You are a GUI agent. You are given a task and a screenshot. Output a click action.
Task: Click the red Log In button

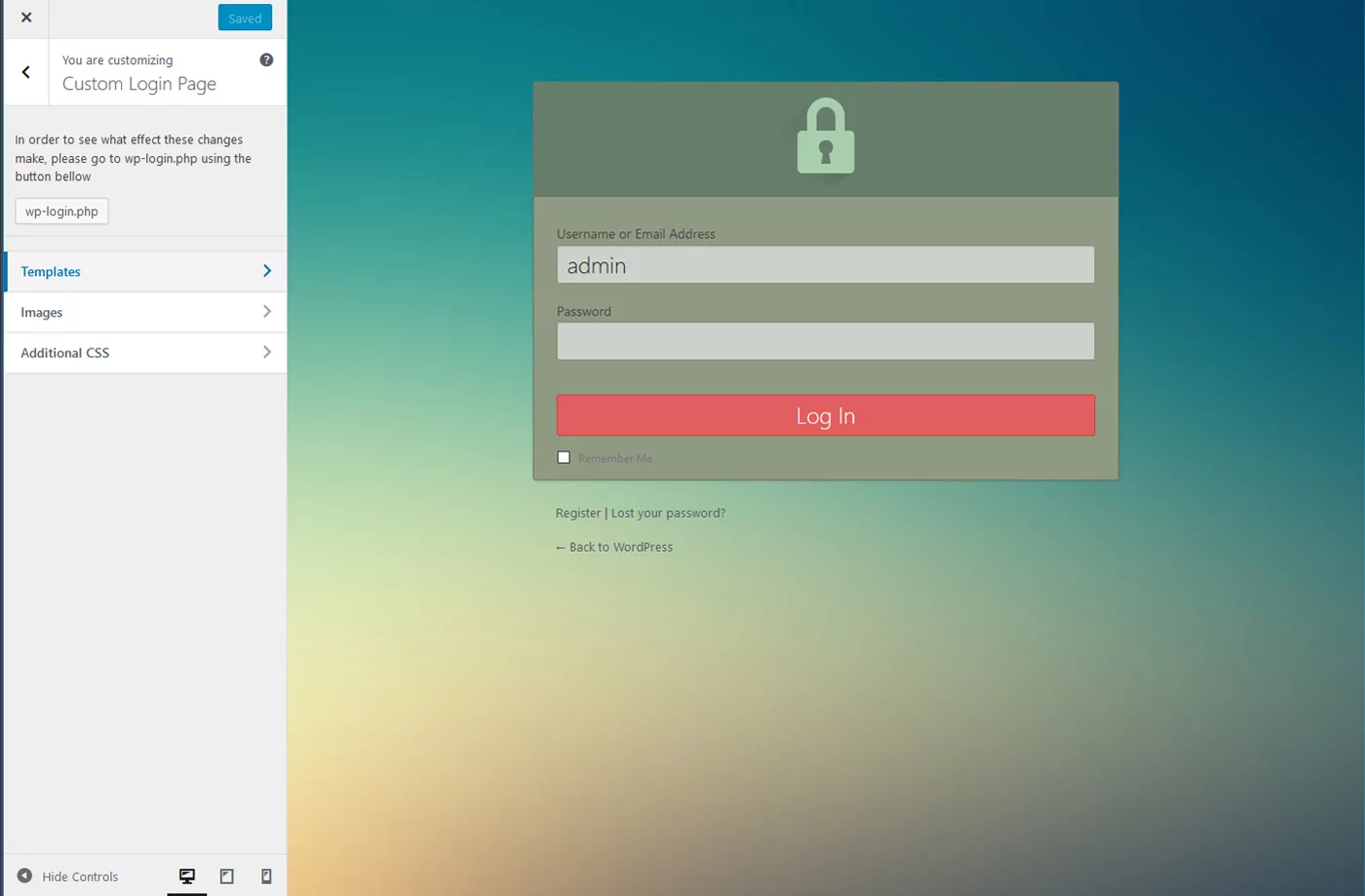826,415
